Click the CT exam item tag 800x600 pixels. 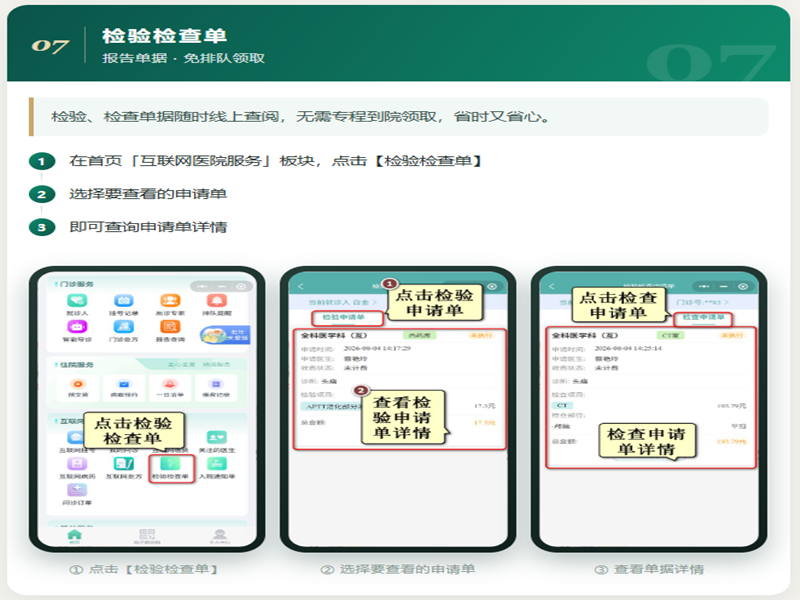point(562,405)
